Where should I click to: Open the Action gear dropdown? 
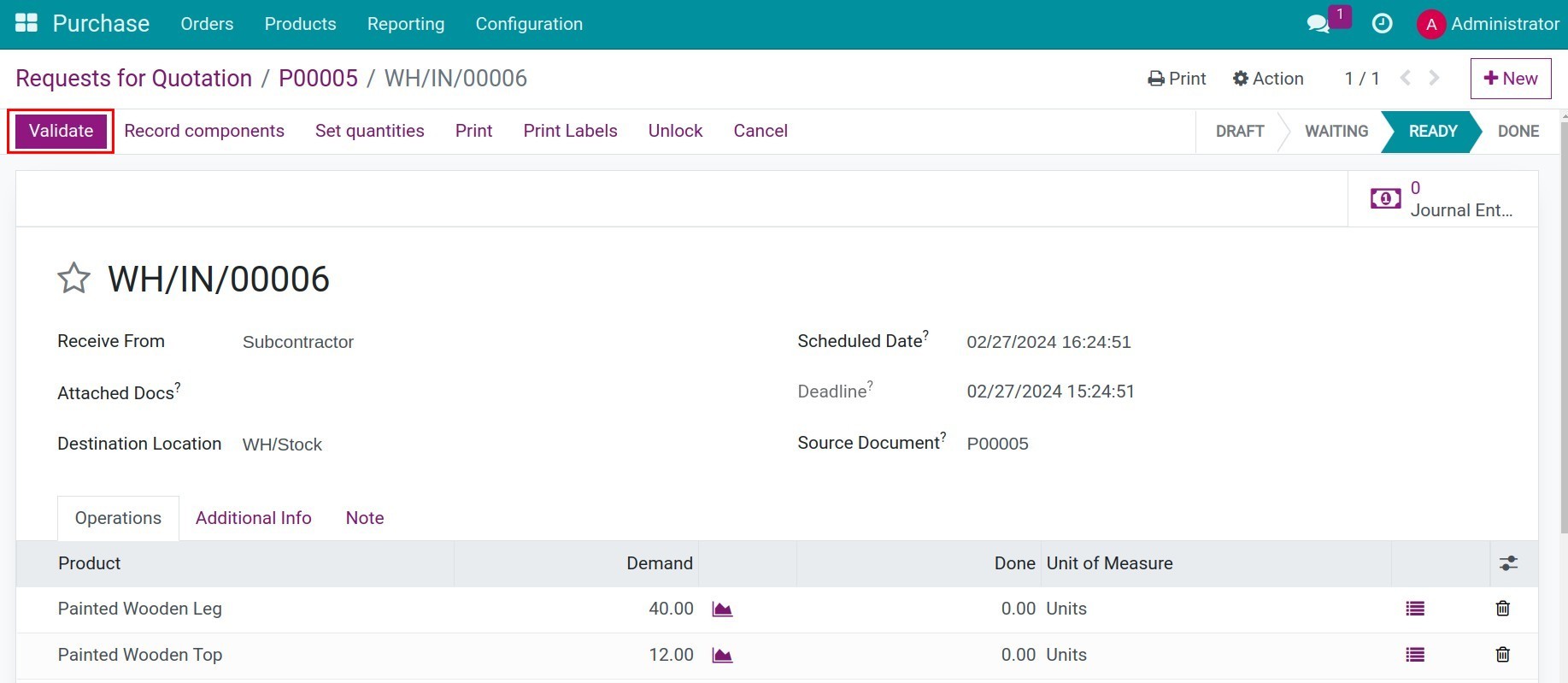point(1268,79)
